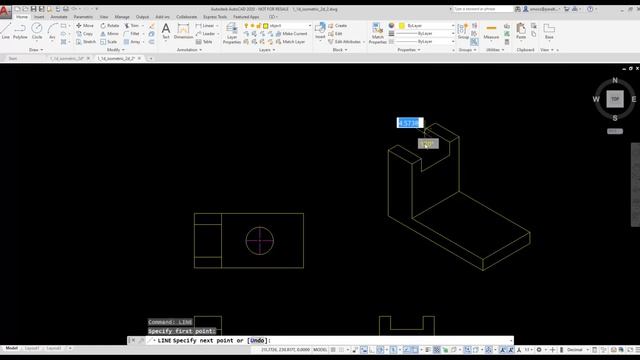Click the Layout1 tab
Viewport: 640px width, 360px height.
coord(32,348)
